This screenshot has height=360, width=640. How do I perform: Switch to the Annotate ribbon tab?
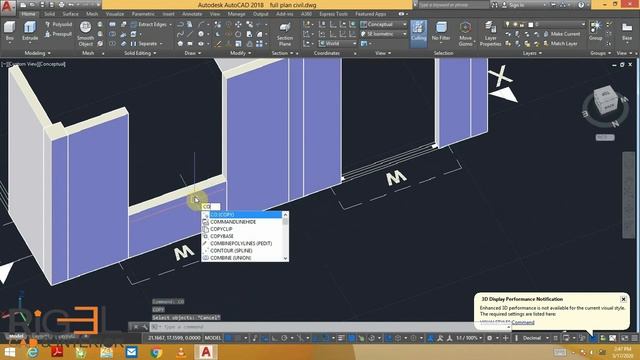coord(192,14)
